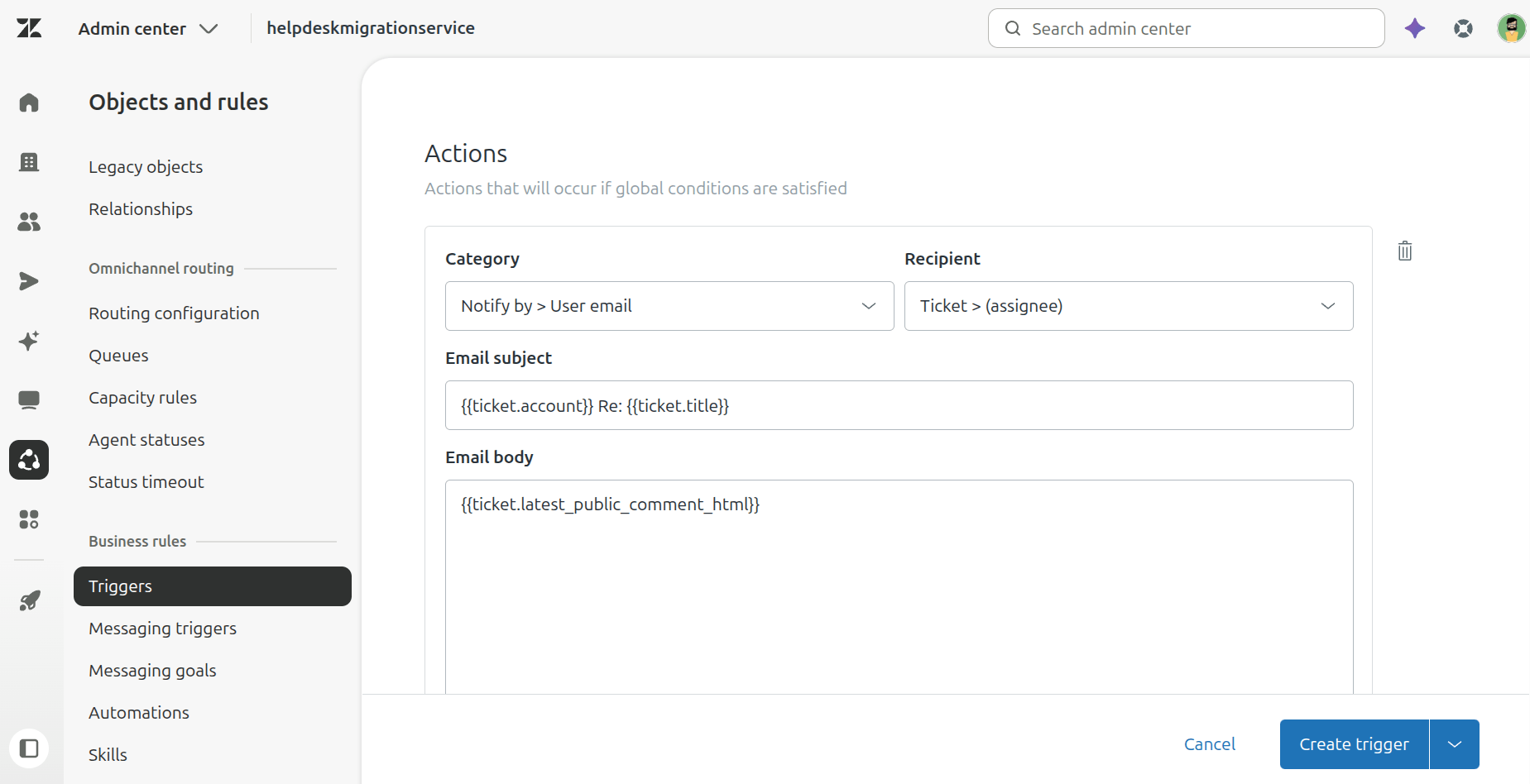Screen dimensions: 1530x784
Task: Open Legacy objects
Action: tap(146, 167)
